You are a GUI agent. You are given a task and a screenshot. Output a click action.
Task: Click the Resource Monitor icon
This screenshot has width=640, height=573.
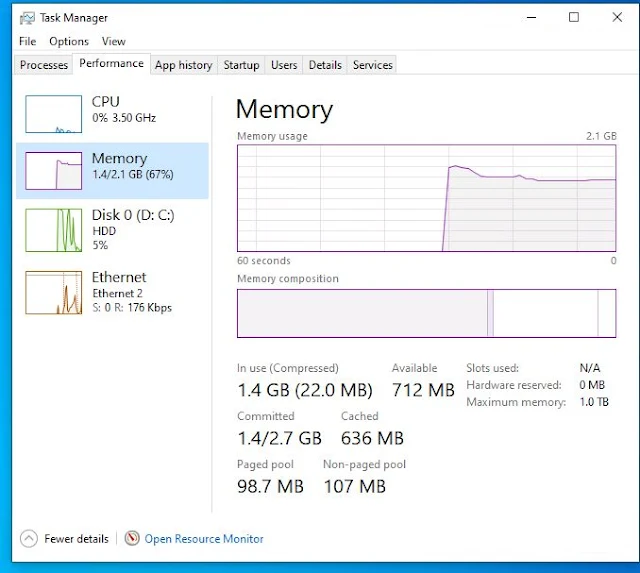(132, 538)
